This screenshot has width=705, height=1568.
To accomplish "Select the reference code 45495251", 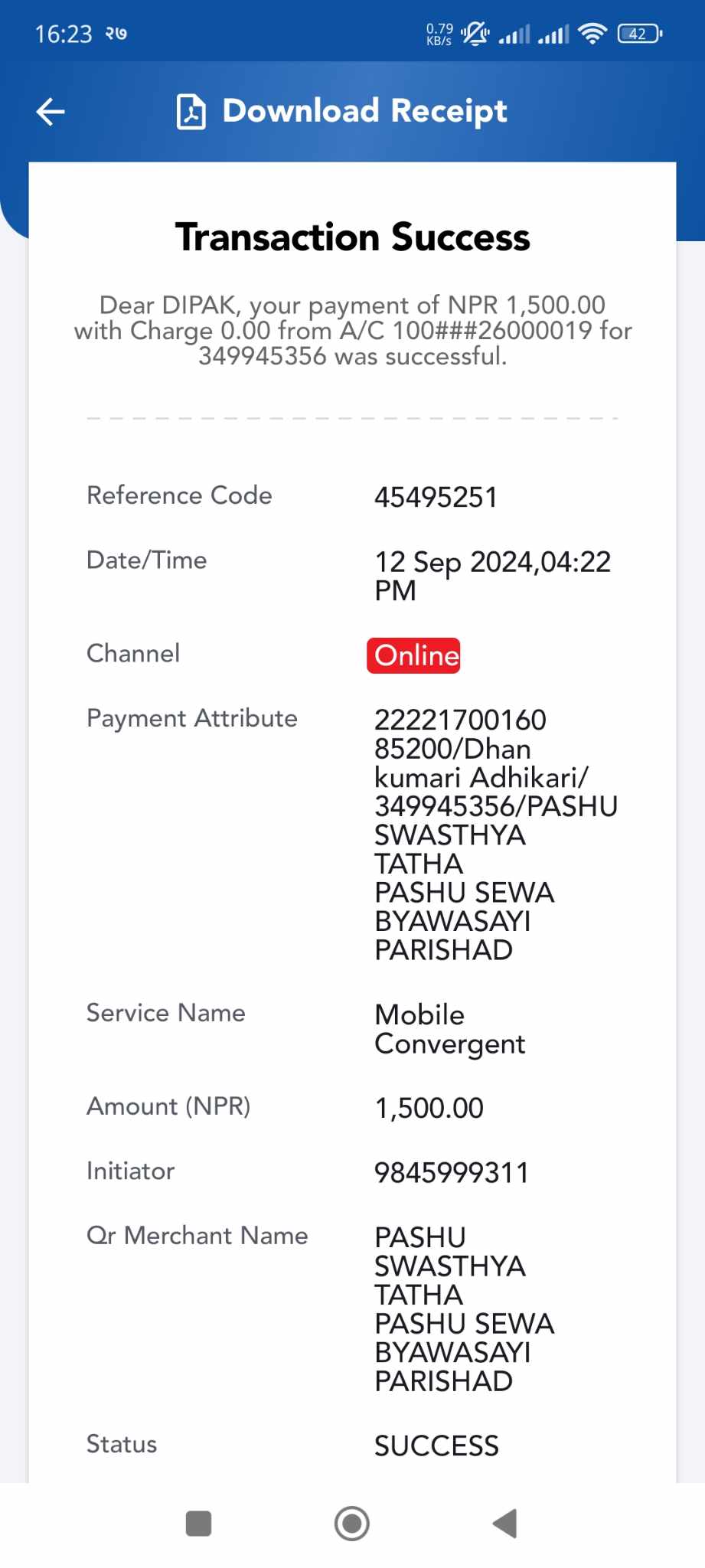I will 436,498.
